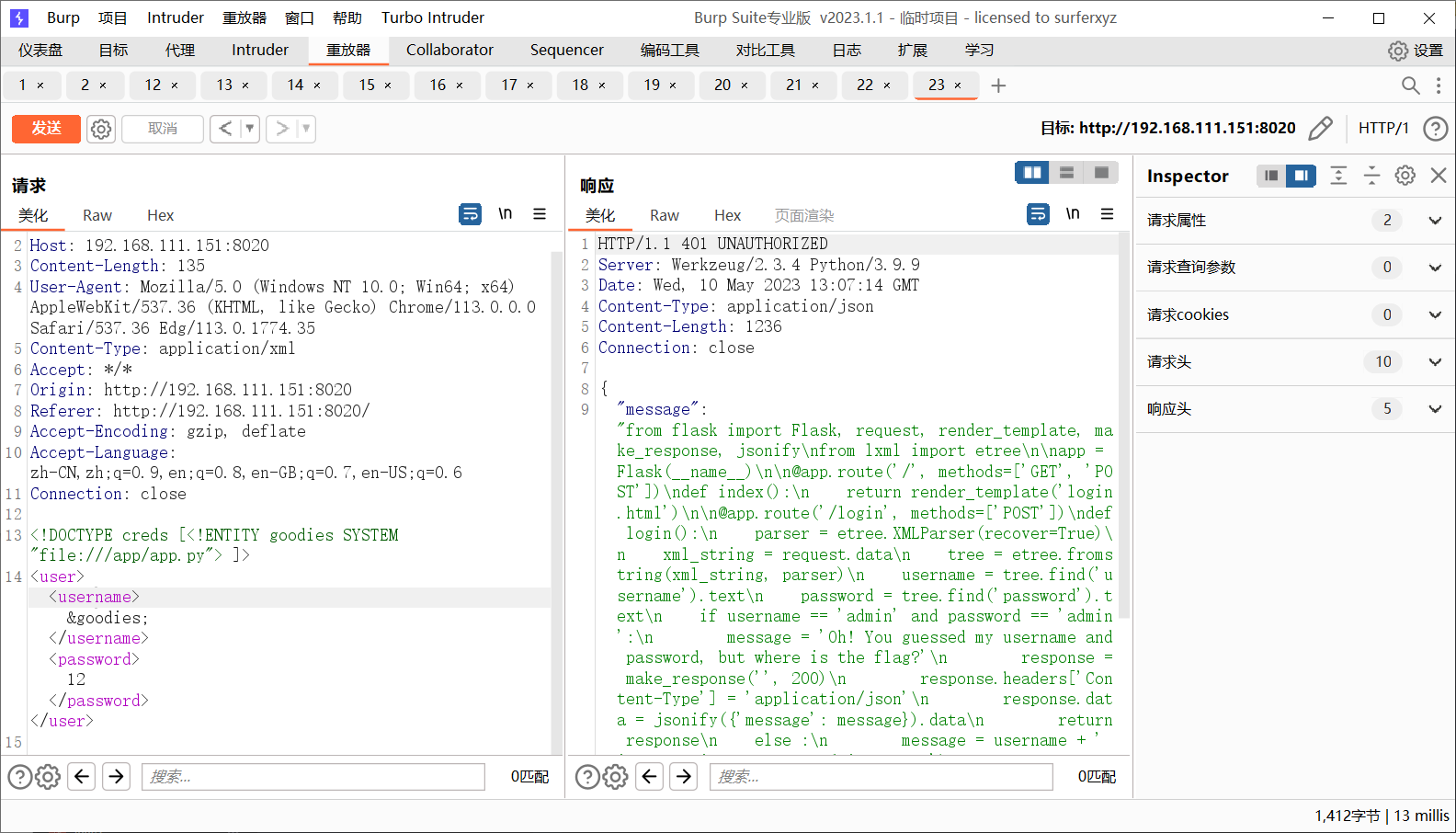This screenshot has width=1456, height=833.
Task: Expand 请求查询参数 section chevron
Action: 1435,268
